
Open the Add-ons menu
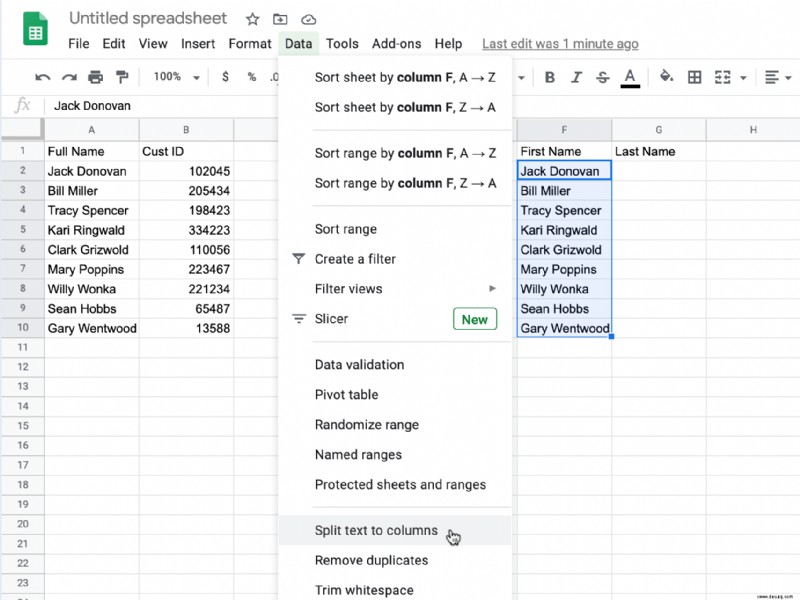tap(396, 44)
